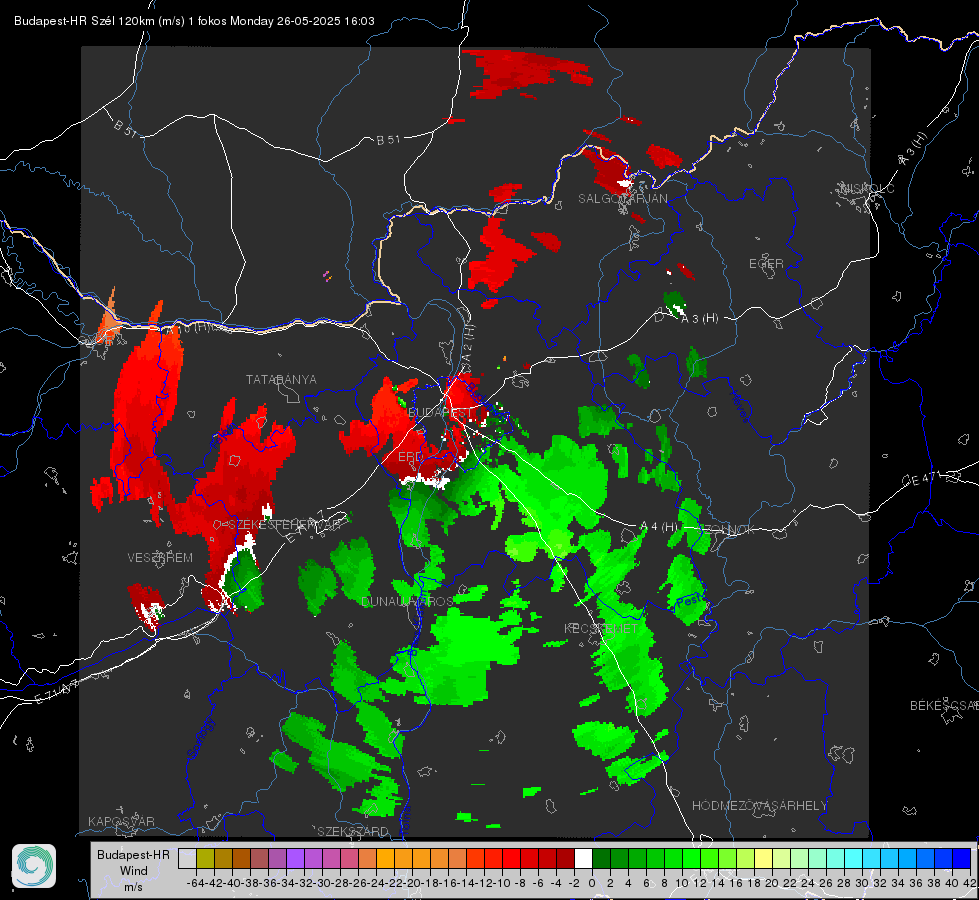Click the olive -64 legend swatch
Image resolution: width=979 pixels, height=900 pixels.
tap(205, 859)
